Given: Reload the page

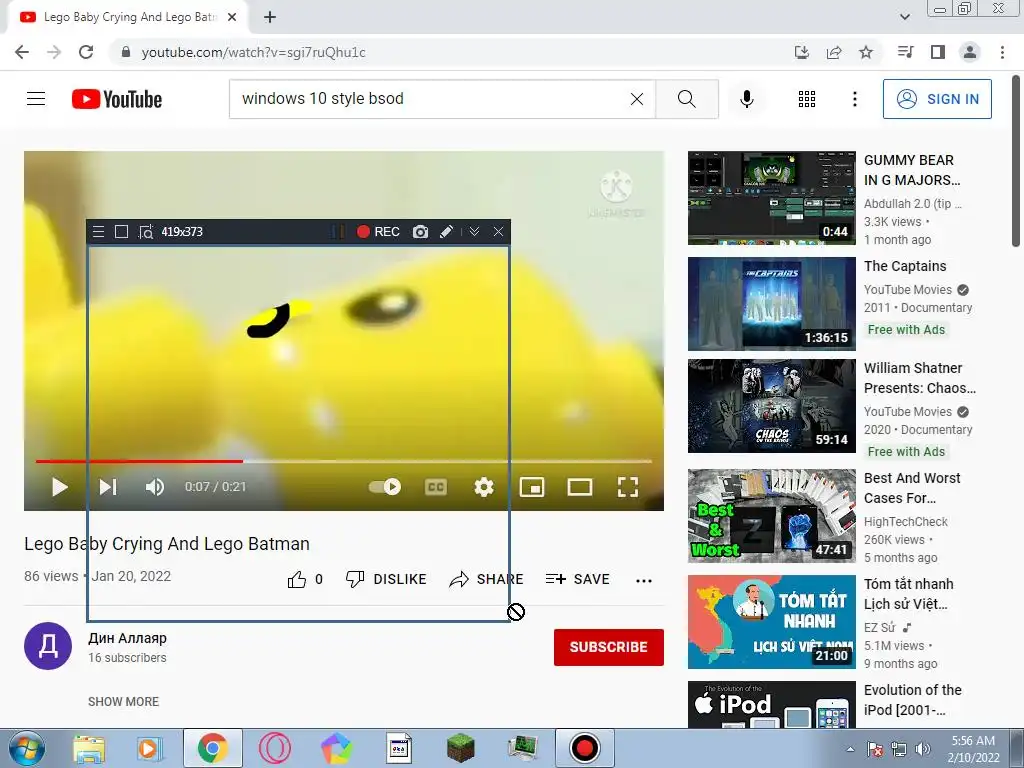Looking at the screenshot, I should click(86, 52).
